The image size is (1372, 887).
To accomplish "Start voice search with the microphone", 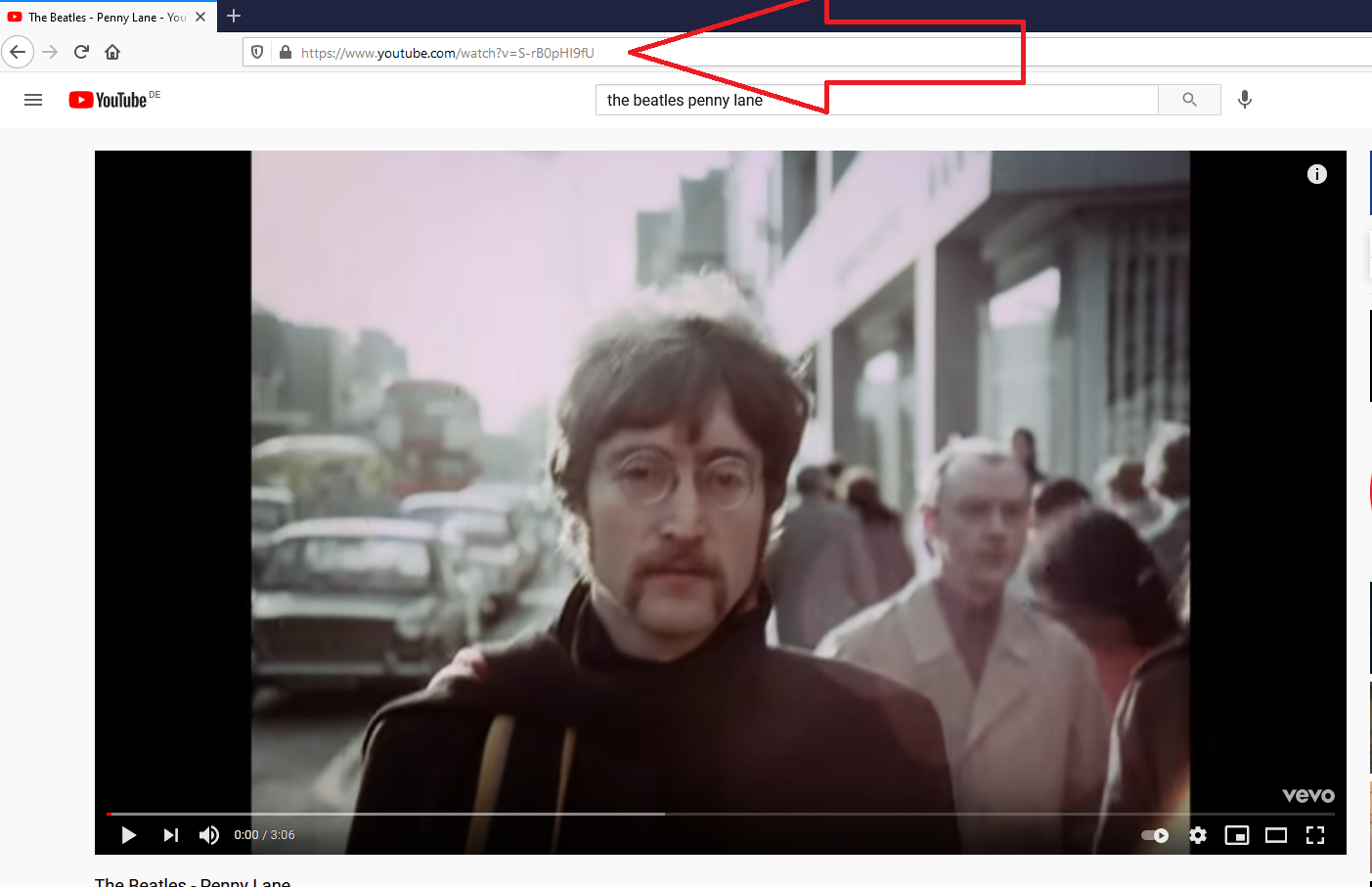I will (x=1245, y=100).
